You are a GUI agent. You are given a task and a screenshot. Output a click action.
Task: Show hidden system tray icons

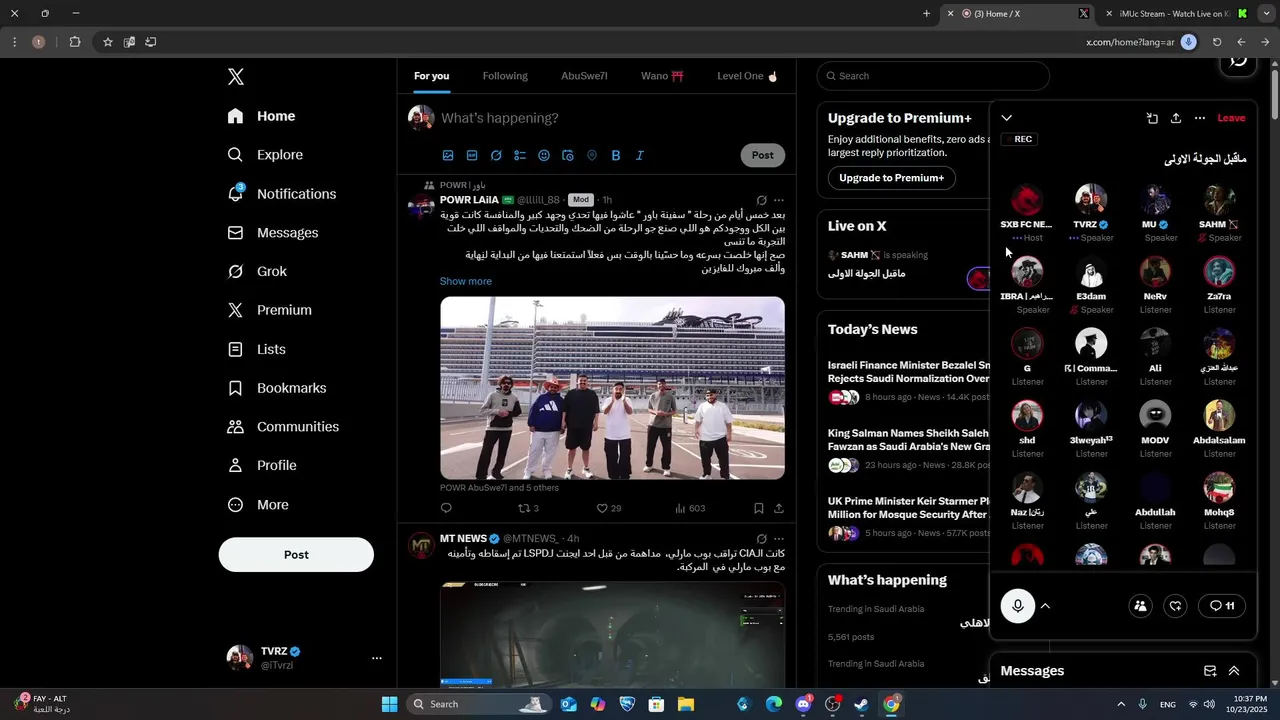pyautogui.click(x=1120, y=704)
